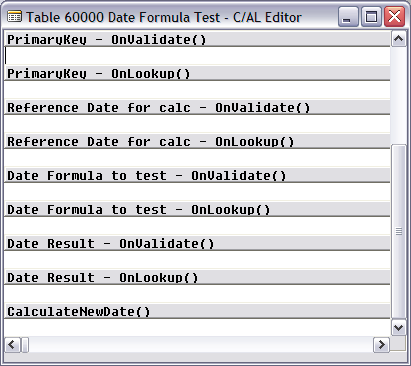
Task: Minimize the C/AL Editor window
Action: [x=348, y=17]
